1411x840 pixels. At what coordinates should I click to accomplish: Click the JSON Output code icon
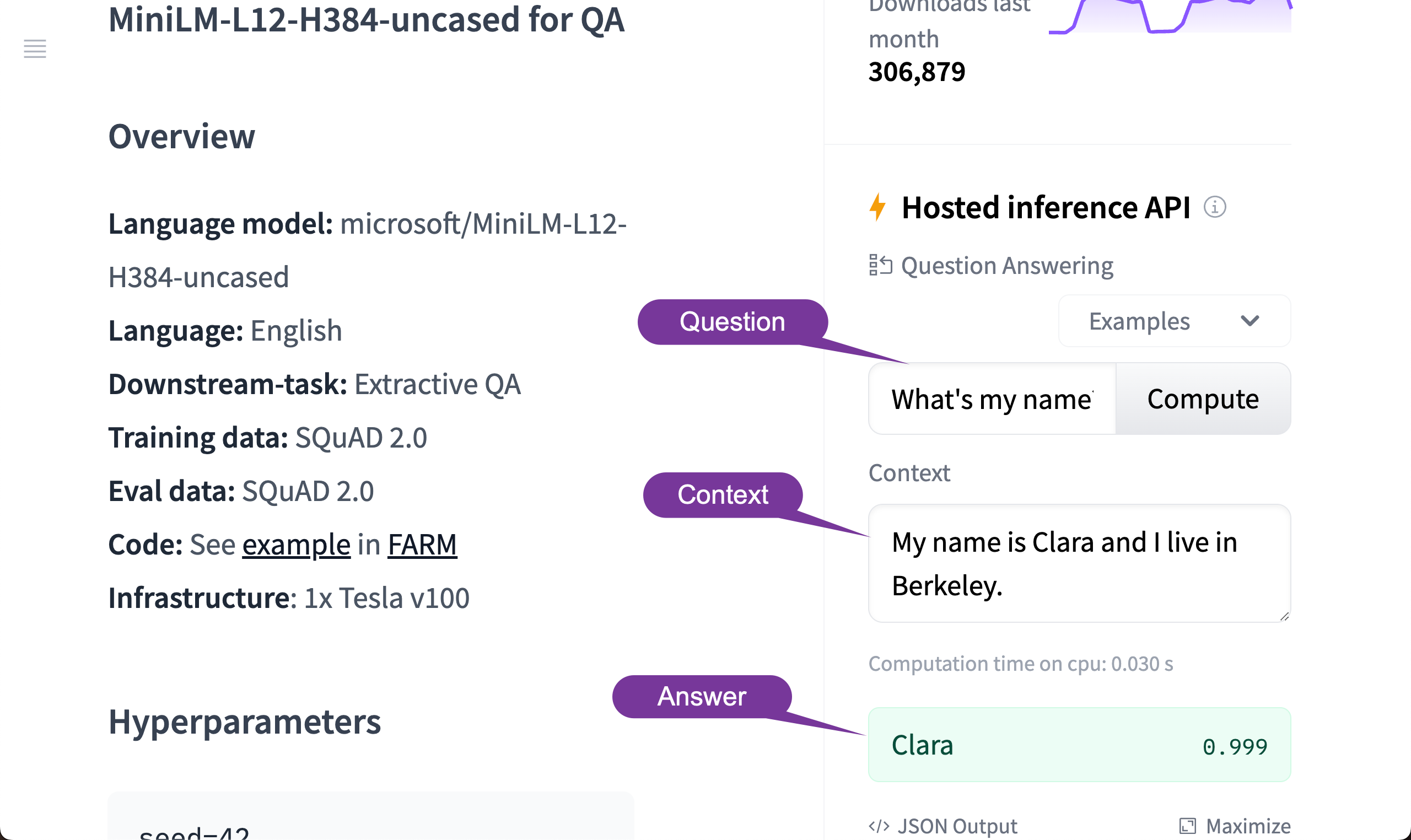click(x=879, y=826)
